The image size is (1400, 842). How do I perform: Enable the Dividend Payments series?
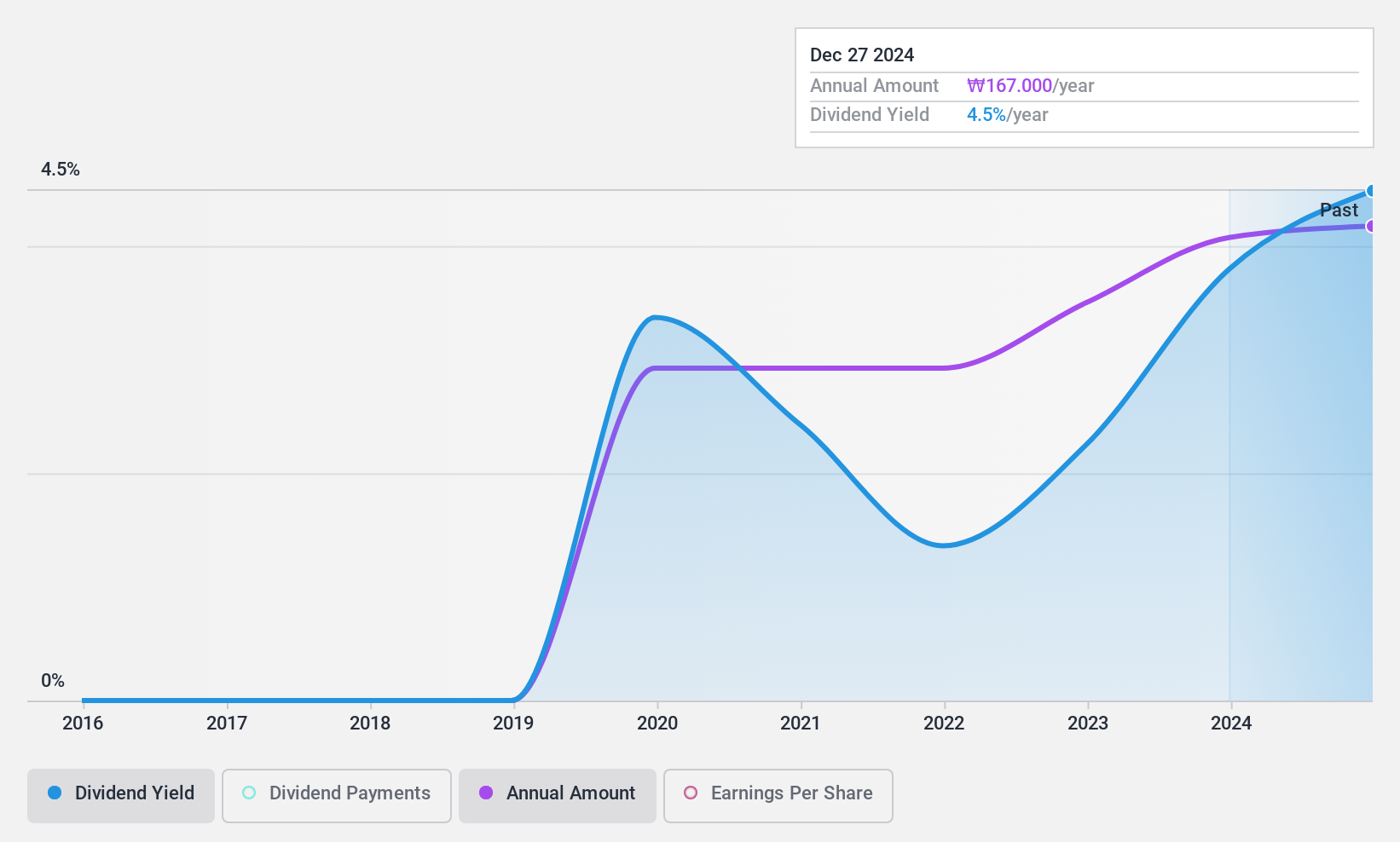(337, 796)
